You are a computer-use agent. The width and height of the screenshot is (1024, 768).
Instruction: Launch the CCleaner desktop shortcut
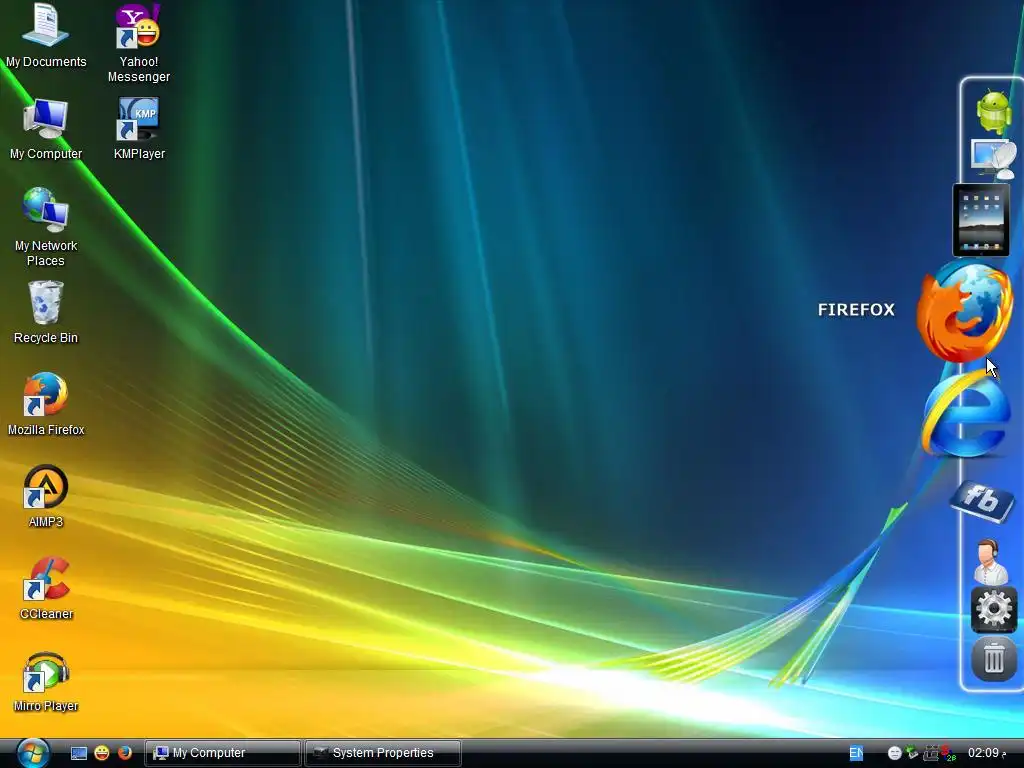(x=46, y=588)
